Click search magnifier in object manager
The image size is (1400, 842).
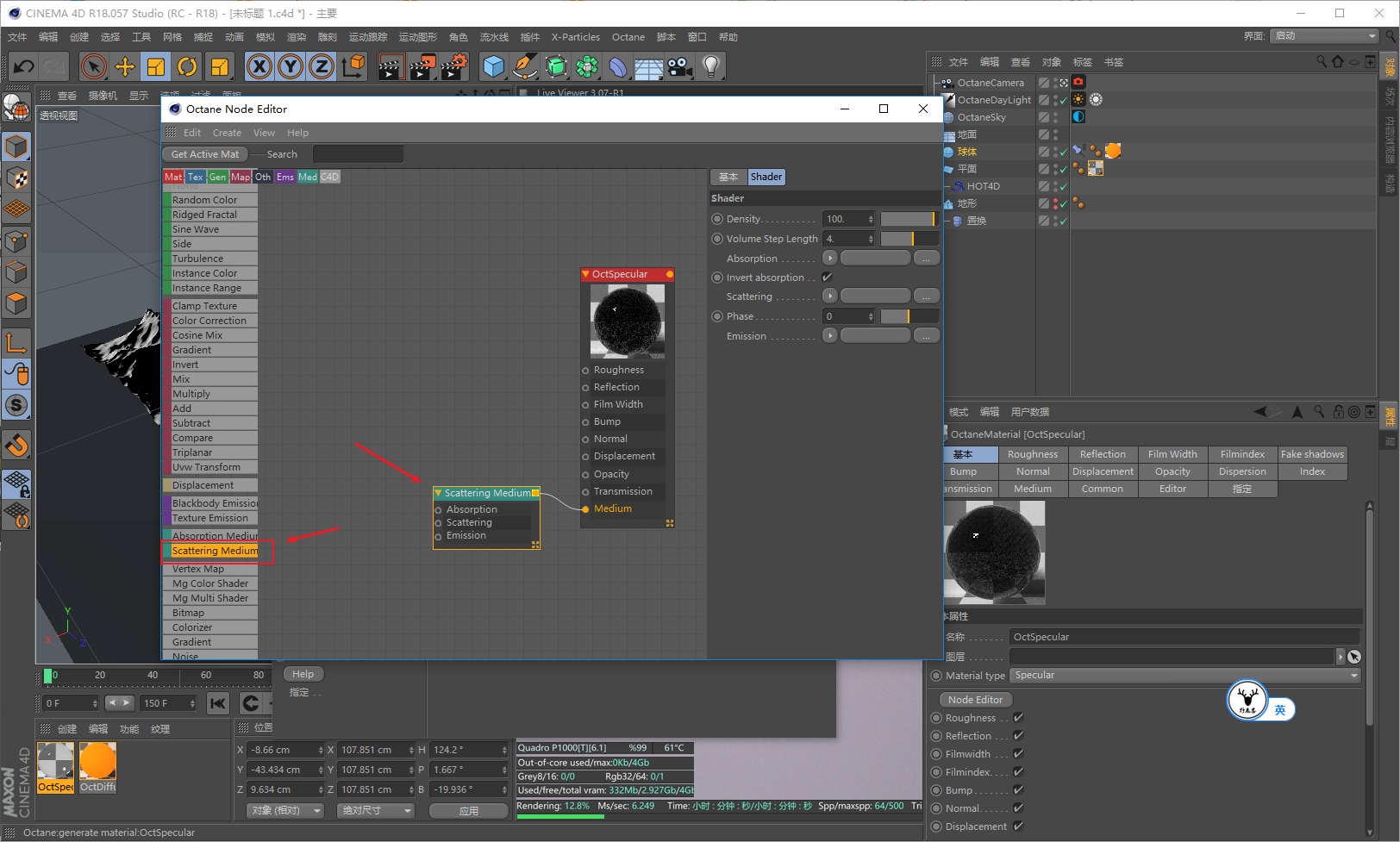[1322, 61]
